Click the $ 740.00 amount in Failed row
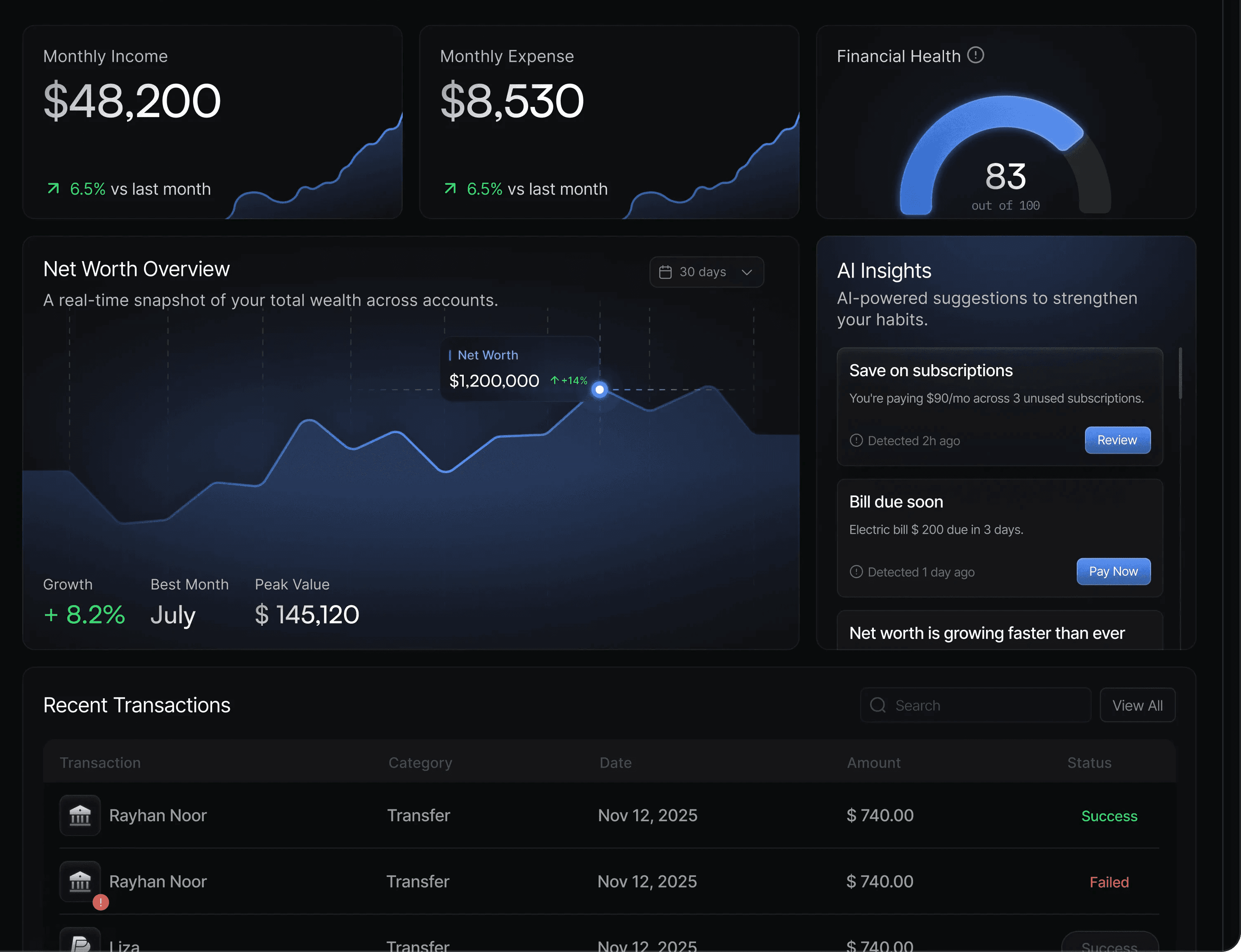1241x952 pixels. (880, 881)
